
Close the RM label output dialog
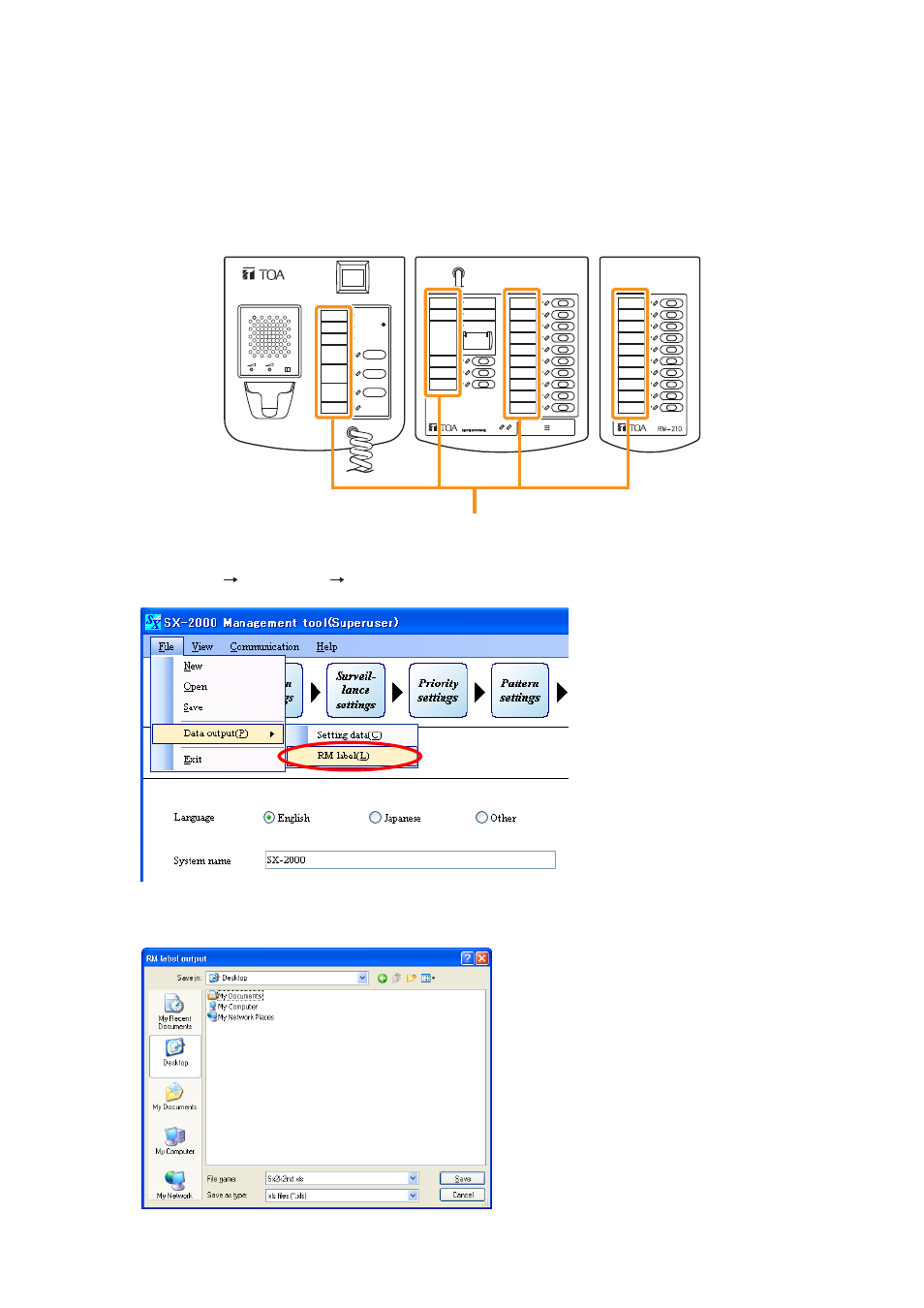tap(481, 958)
